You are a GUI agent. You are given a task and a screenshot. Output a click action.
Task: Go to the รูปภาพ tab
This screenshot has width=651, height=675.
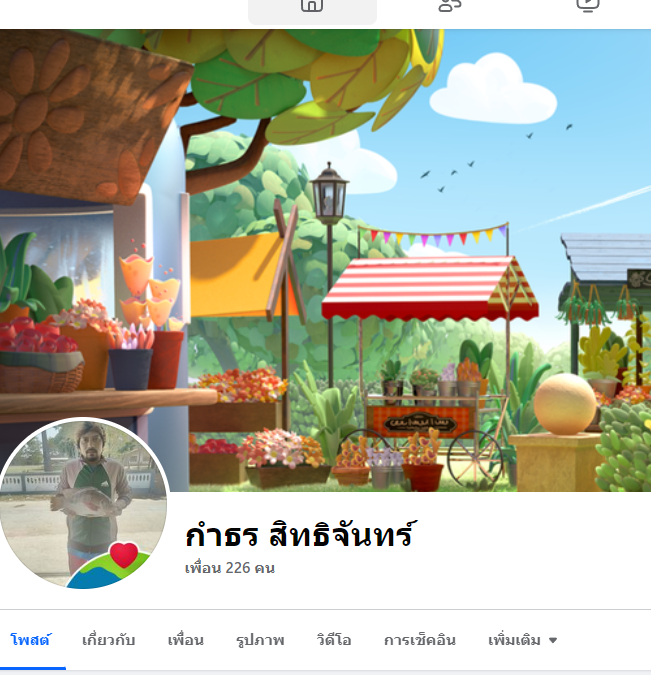[260, 640]
